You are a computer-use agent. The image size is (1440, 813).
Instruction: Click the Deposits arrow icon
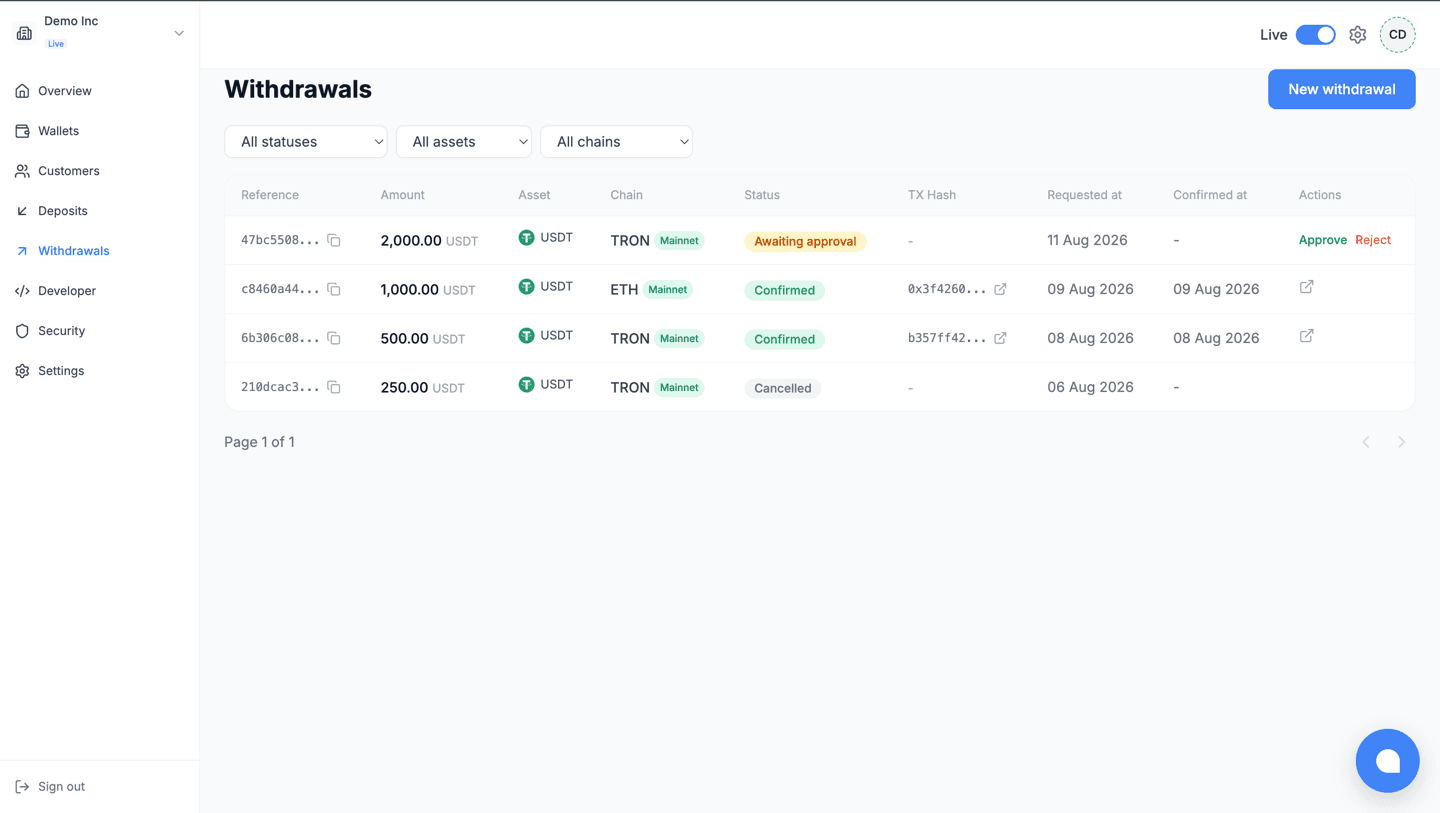pos(22,211)
